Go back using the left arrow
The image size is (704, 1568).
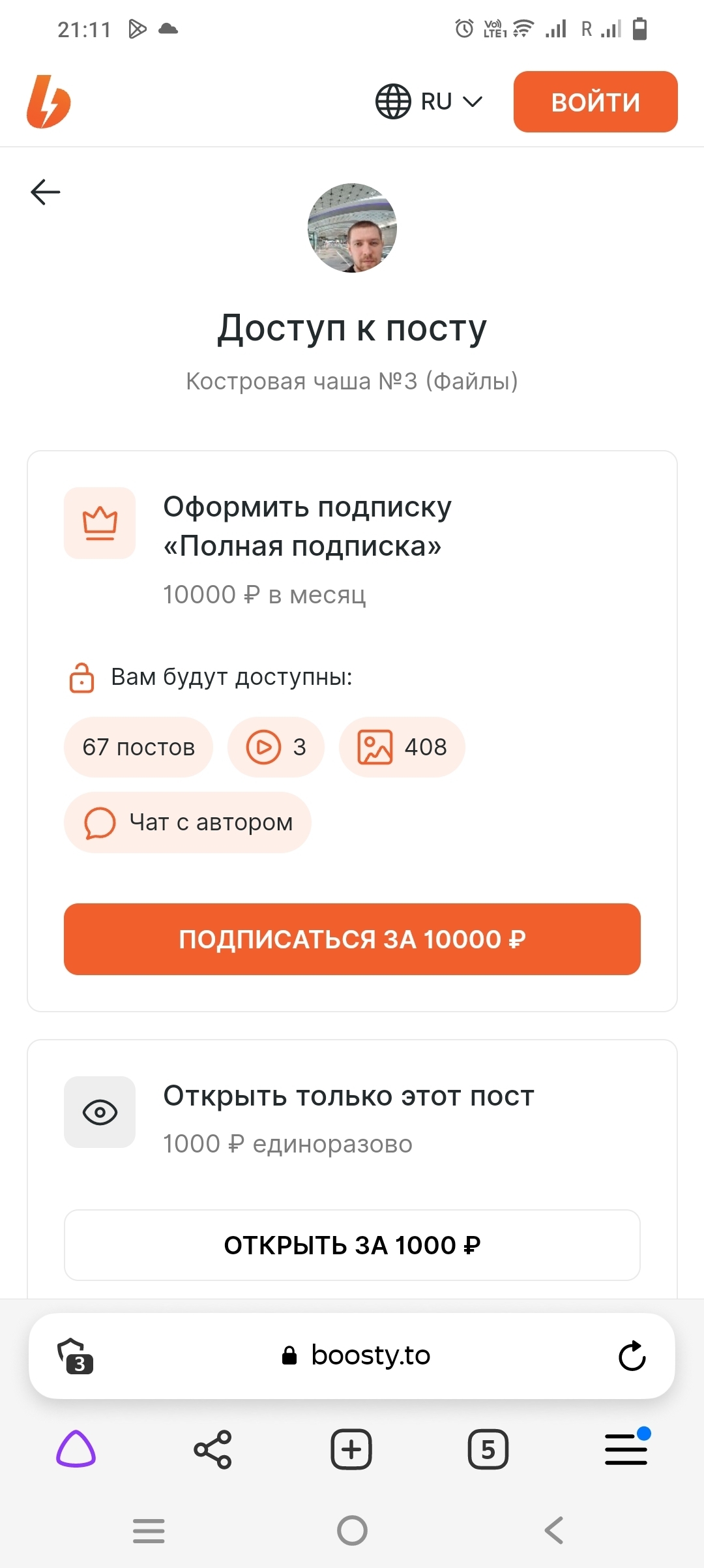(x=46, y=192)
